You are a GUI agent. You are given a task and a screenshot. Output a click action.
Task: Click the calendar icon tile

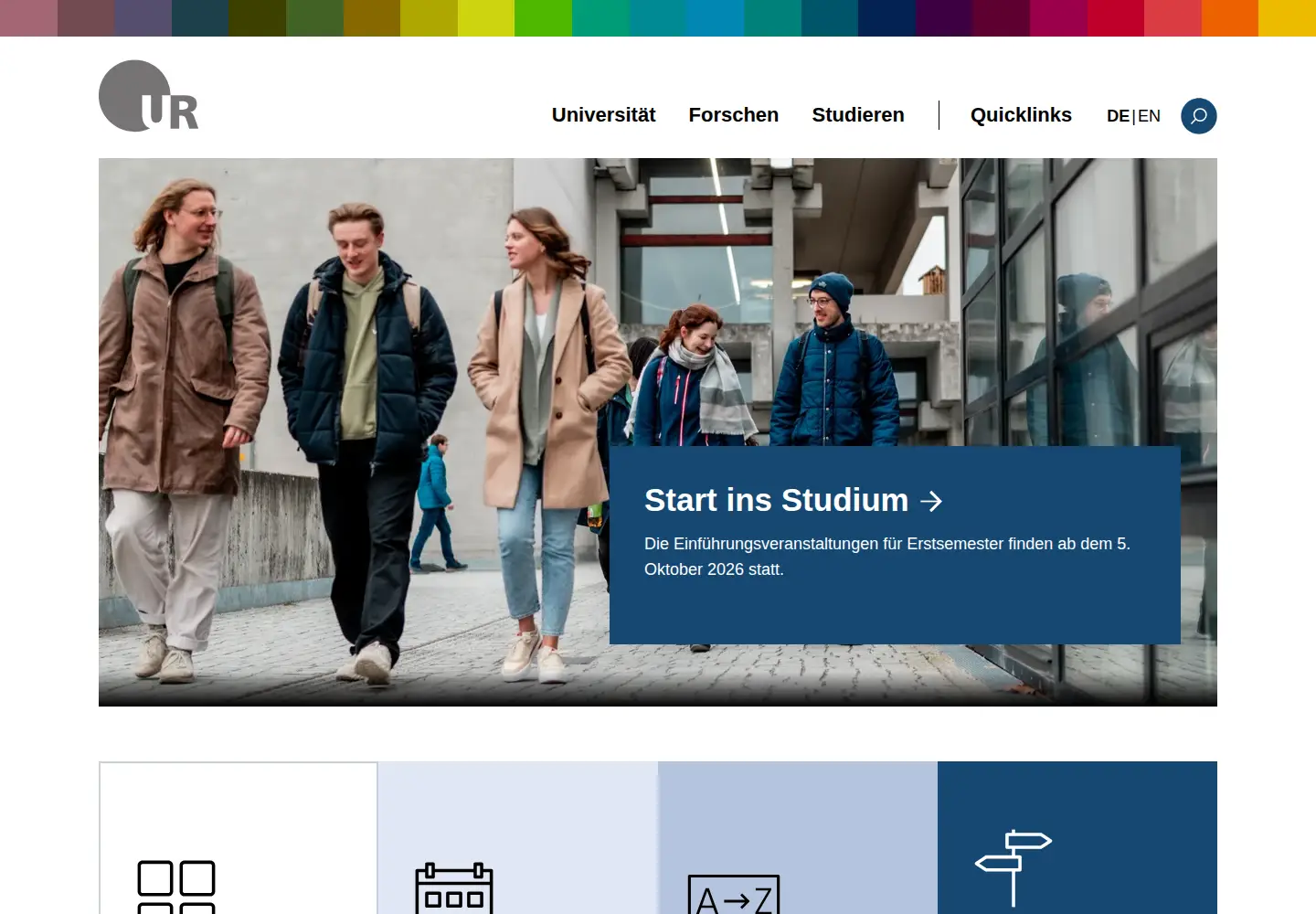pos(518,838)
